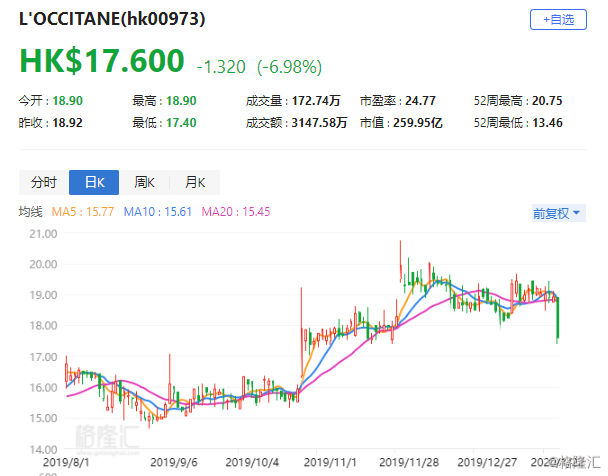This screenshot has height=476, width=608.
Task: Click the 成交额 turnover 3147.58万
Action: click(x=319, y=123)
